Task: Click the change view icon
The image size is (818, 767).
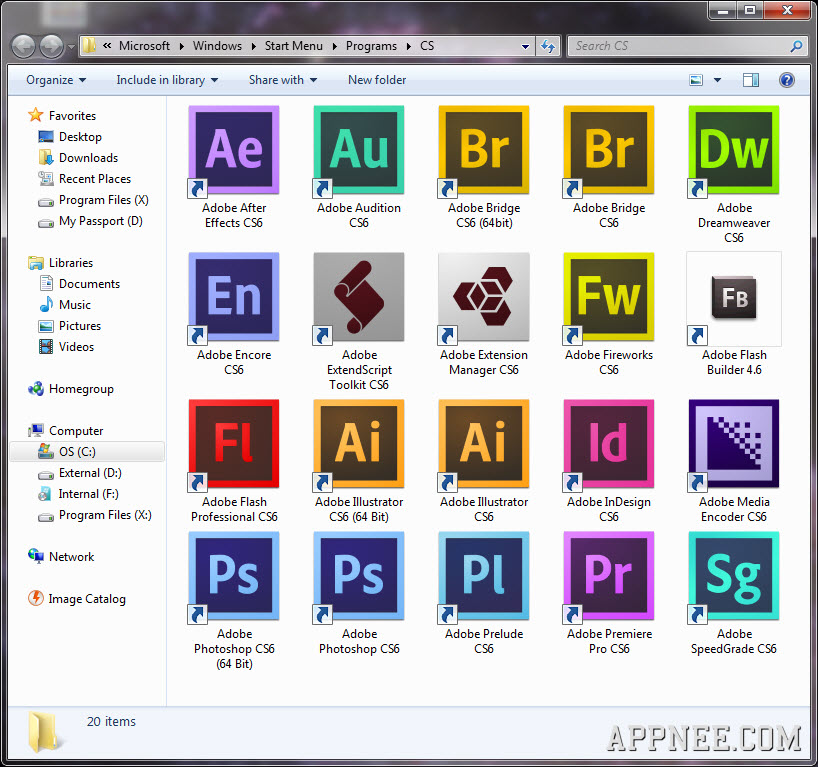Action: pyautogui.click(x=696, y=80)
